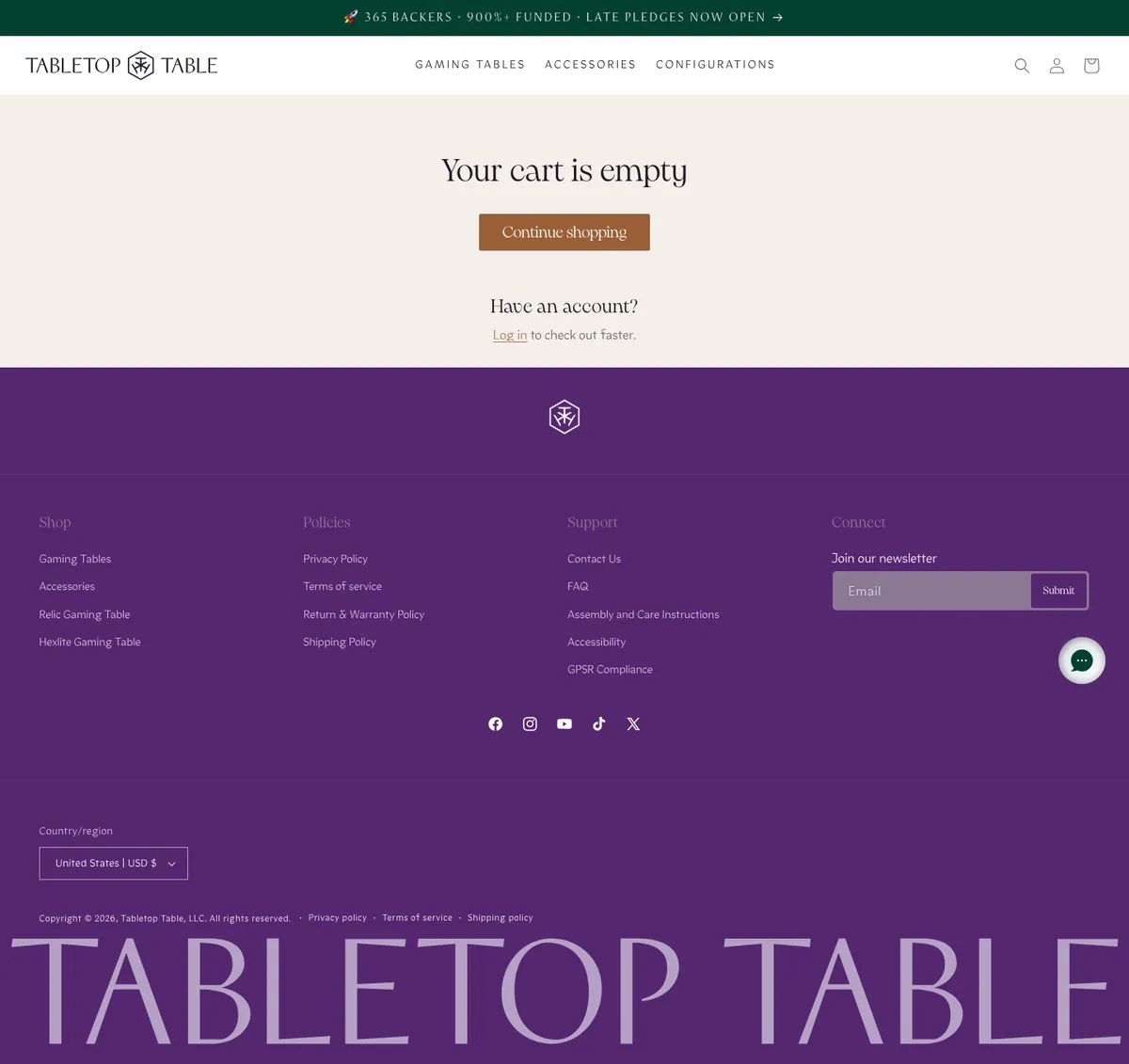Open the X (Twitter) social icon

633,723
